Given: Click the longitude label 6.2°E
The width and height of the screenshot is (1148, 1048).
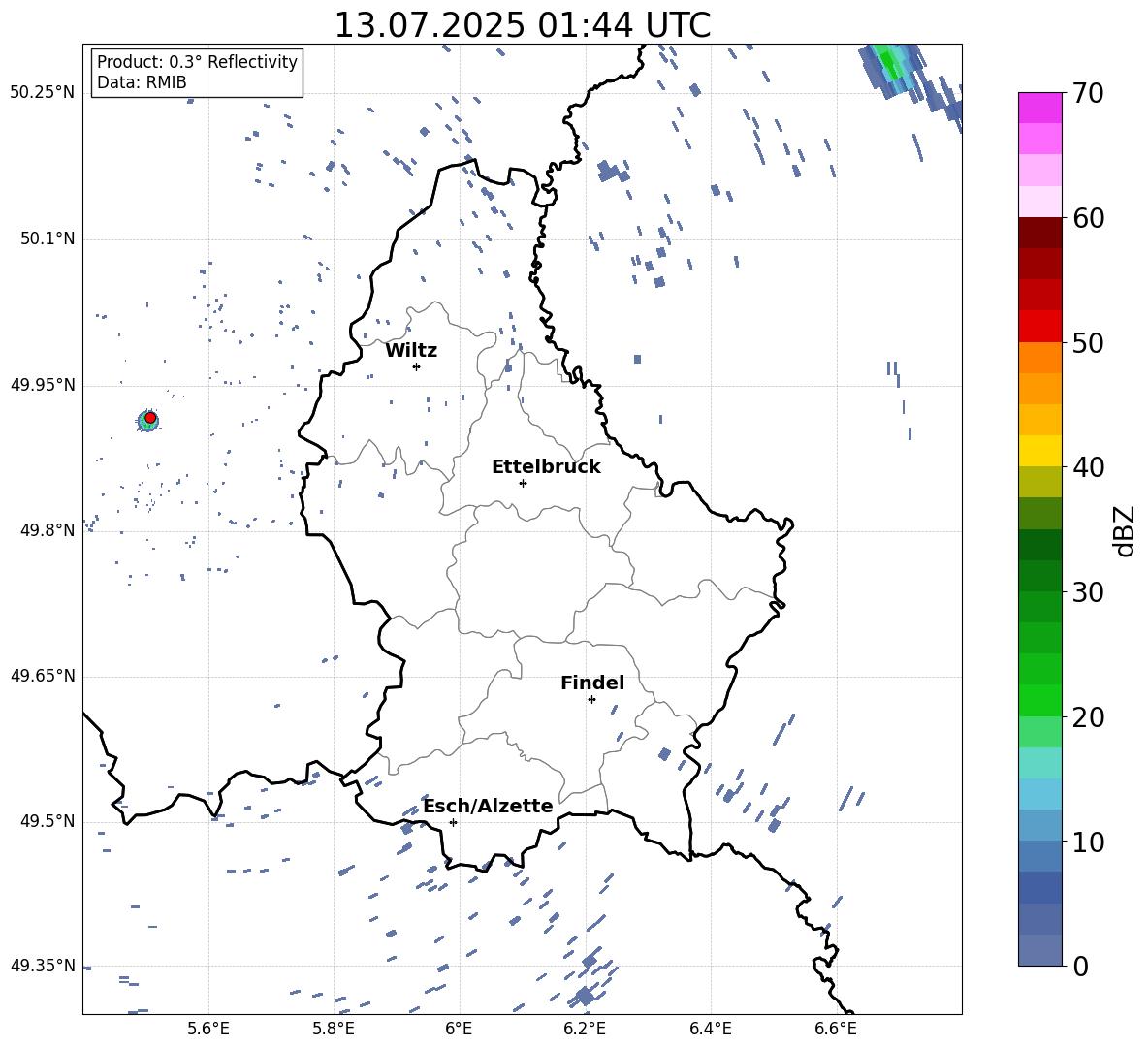Looking at the screenshot, I should click(585, 1029).
